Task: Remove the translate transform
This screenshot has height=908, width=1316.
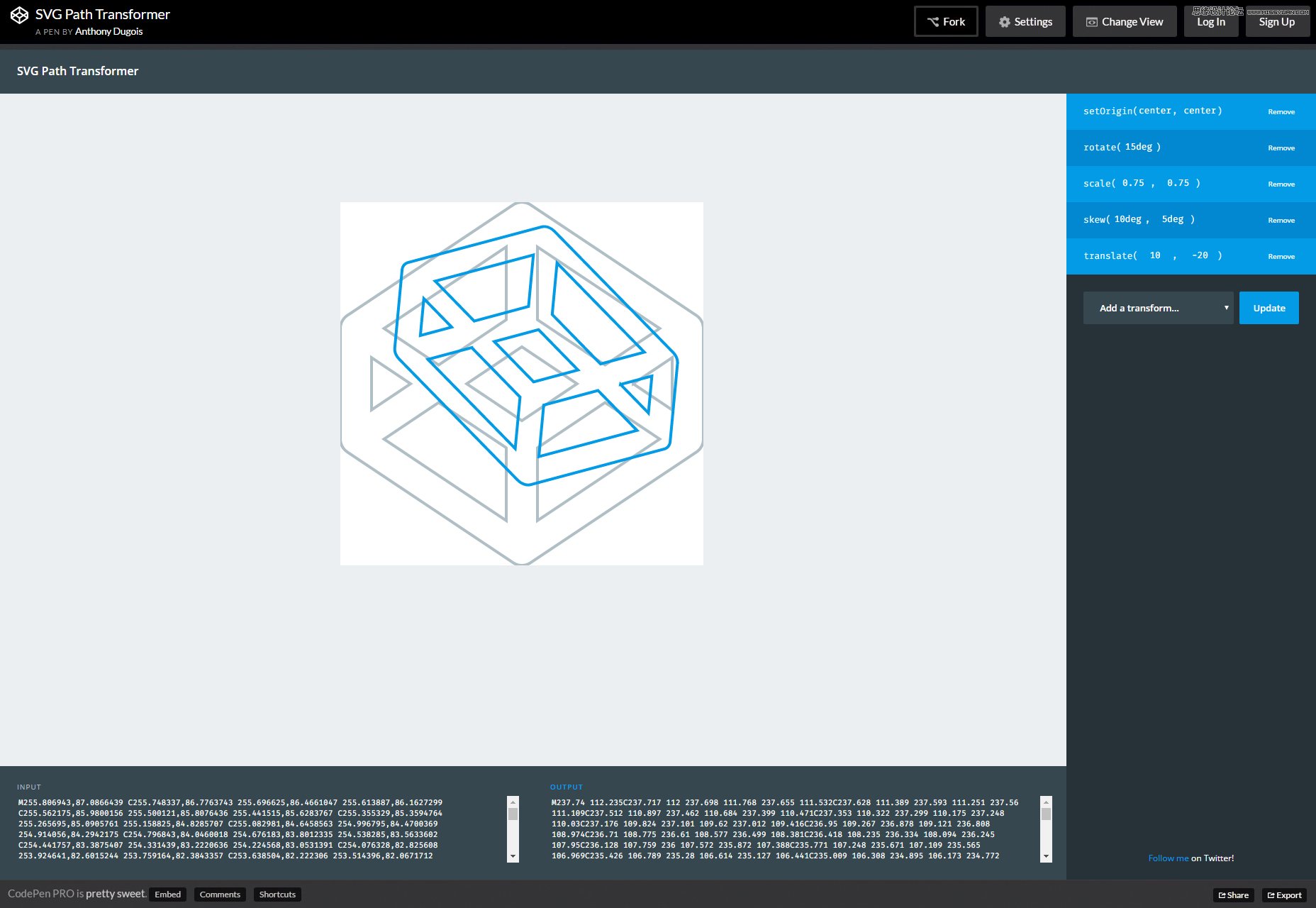Action: point(1281,256)
